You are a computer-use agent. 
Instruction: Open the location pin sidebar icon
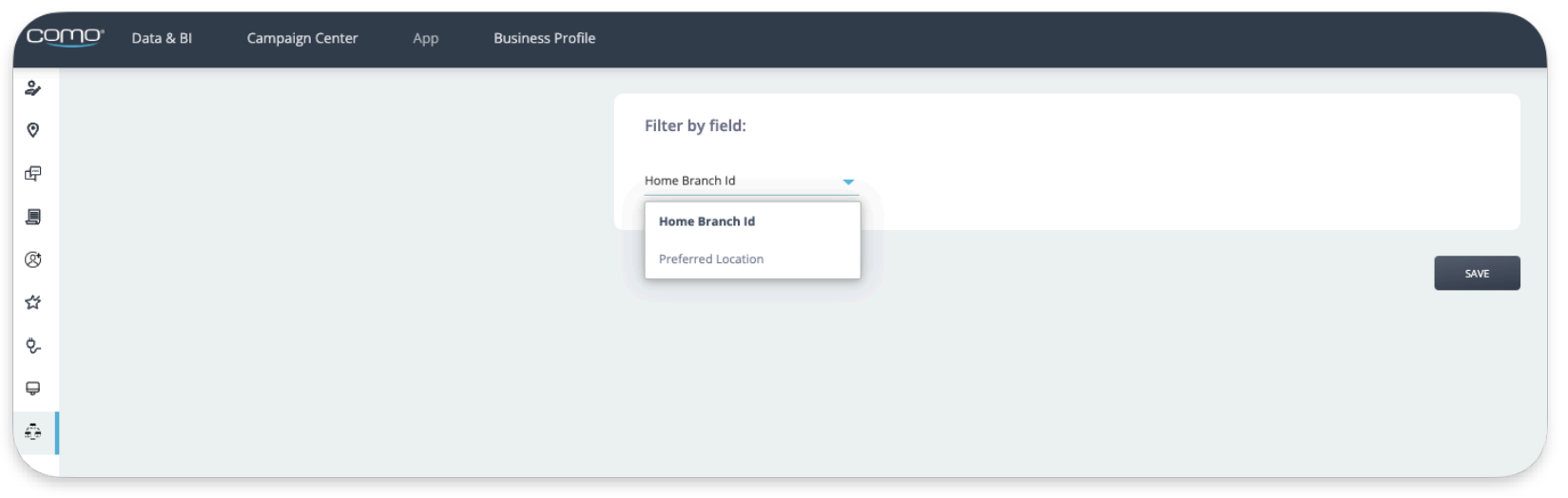pyautogui.click(x=33, y=130)
